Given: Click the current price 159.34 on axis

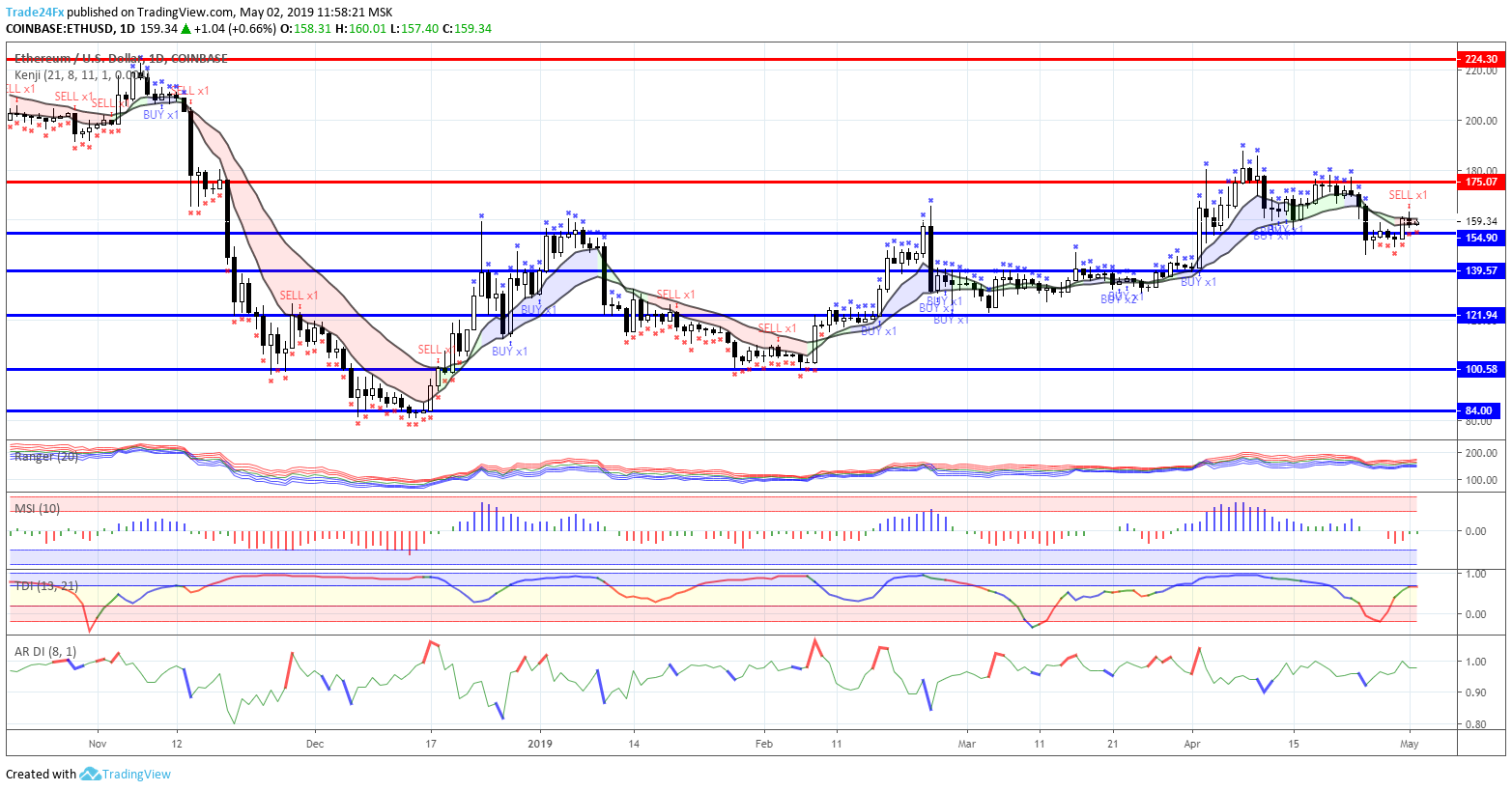Looking at the screenshot, I should click(x=1481, y=221).
